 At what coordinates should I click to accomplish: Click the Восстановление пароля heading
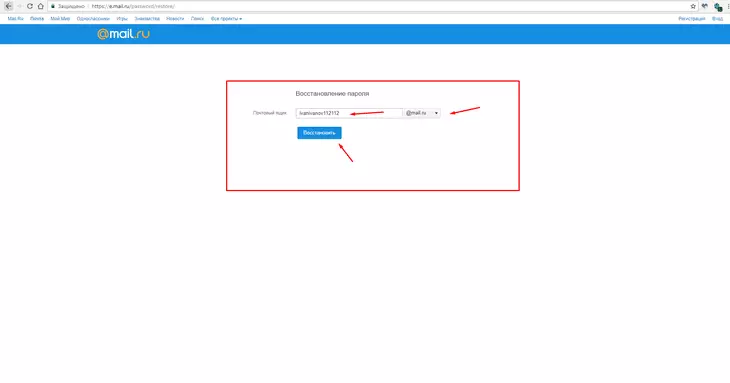[x=332, y=94]
